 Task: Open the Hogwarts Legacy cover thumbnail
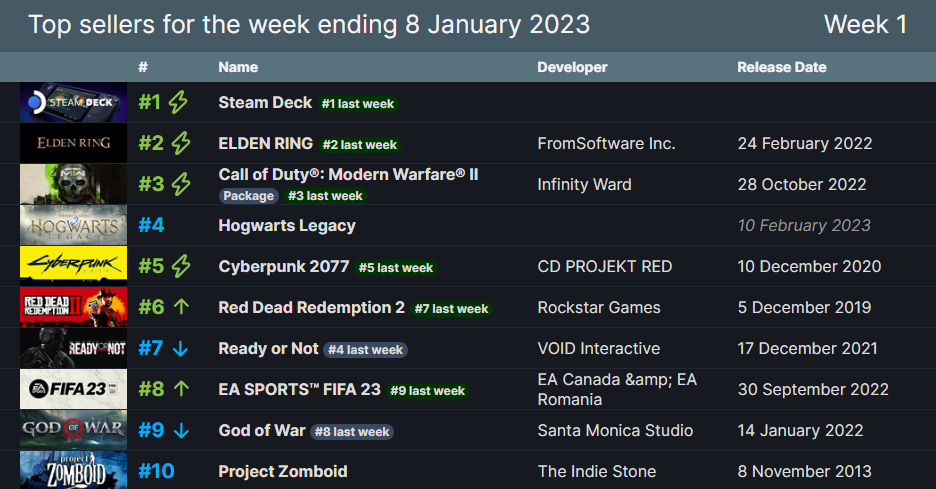[x=74, y=226]
